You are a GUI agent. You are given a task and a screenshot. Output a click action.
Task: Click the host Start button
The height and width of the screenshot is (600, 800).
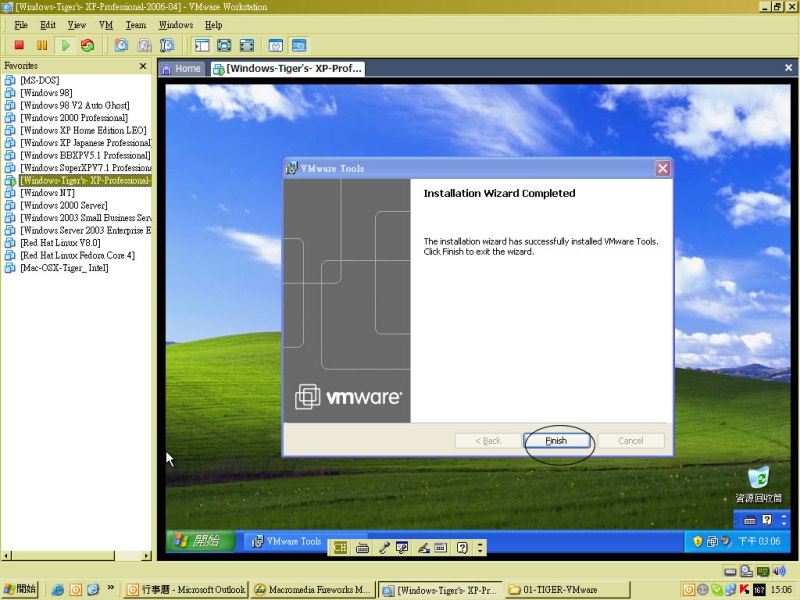point(19,589)
